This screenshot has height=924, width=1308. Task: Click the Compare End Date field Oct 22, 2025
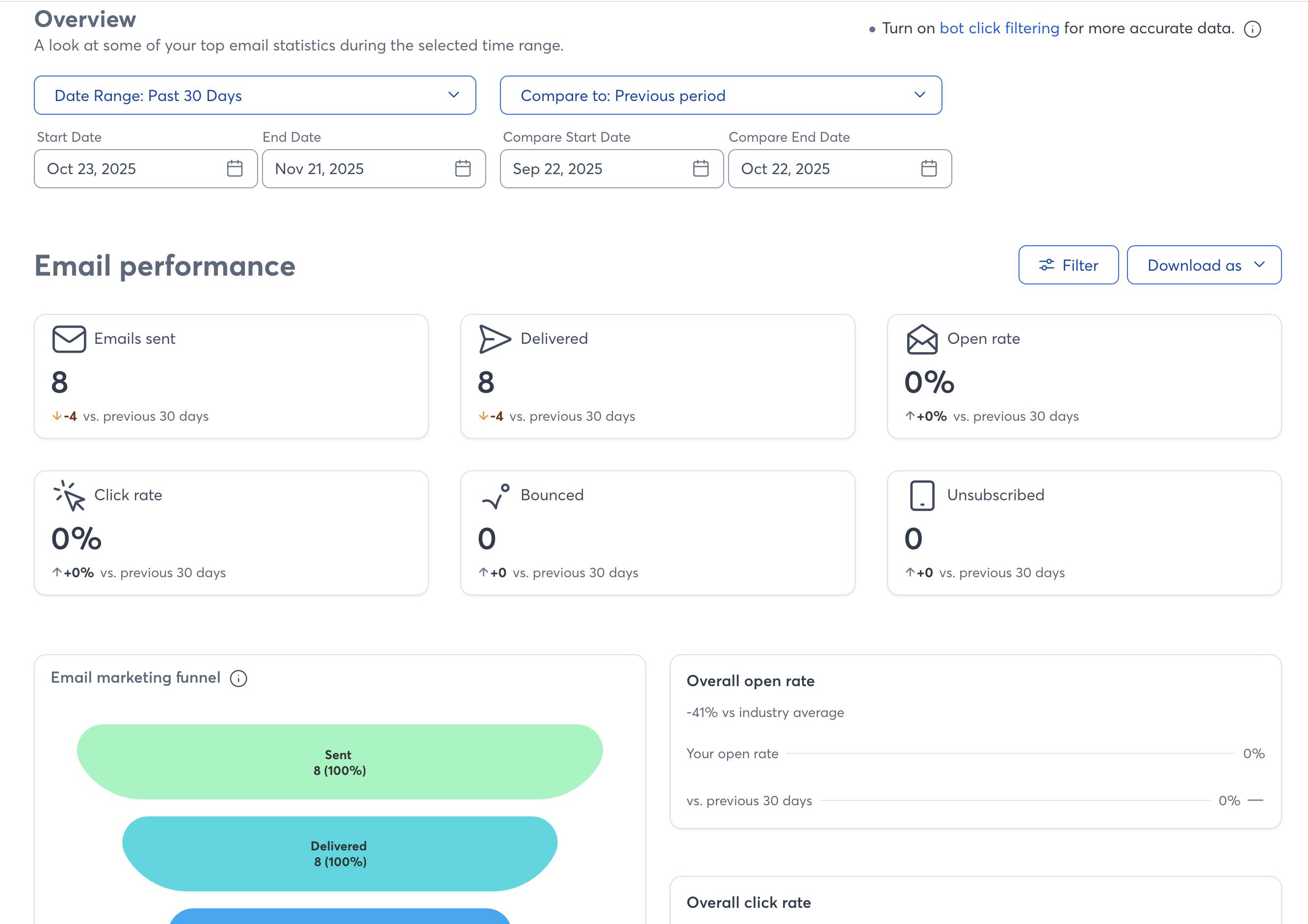click(820, 169)
